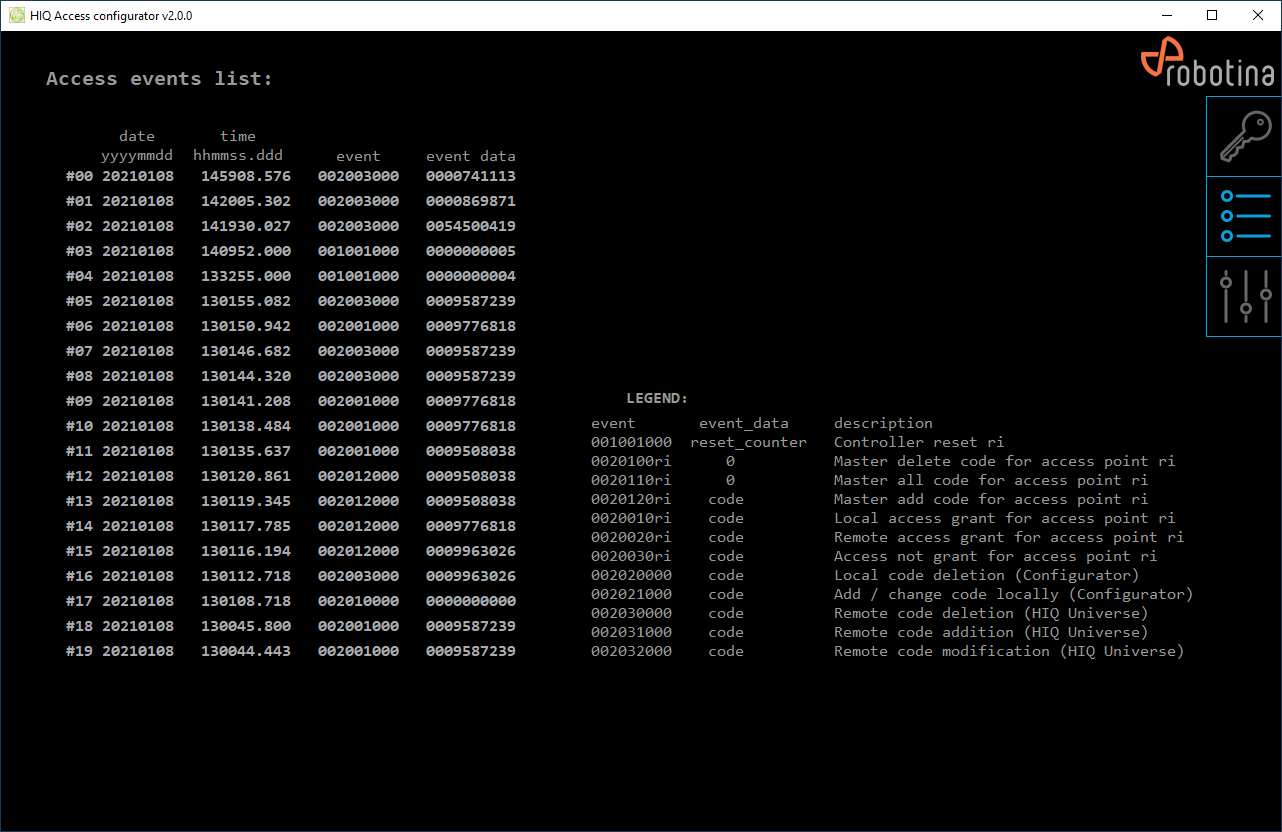Viewport: 1282px width, 832px height.
Task: Click "Controller reset ri" legend description
Action: point(918,442)
